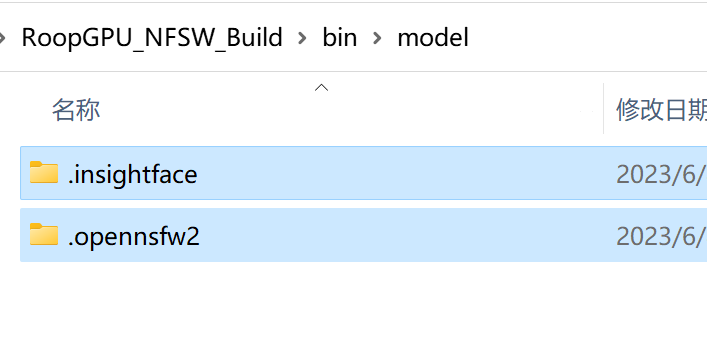The width and height of the screenshot is (707, 360).
Task: Go to the RoopGPU_NFSW_Build breadcrumb folder
Action: [152, 37]
